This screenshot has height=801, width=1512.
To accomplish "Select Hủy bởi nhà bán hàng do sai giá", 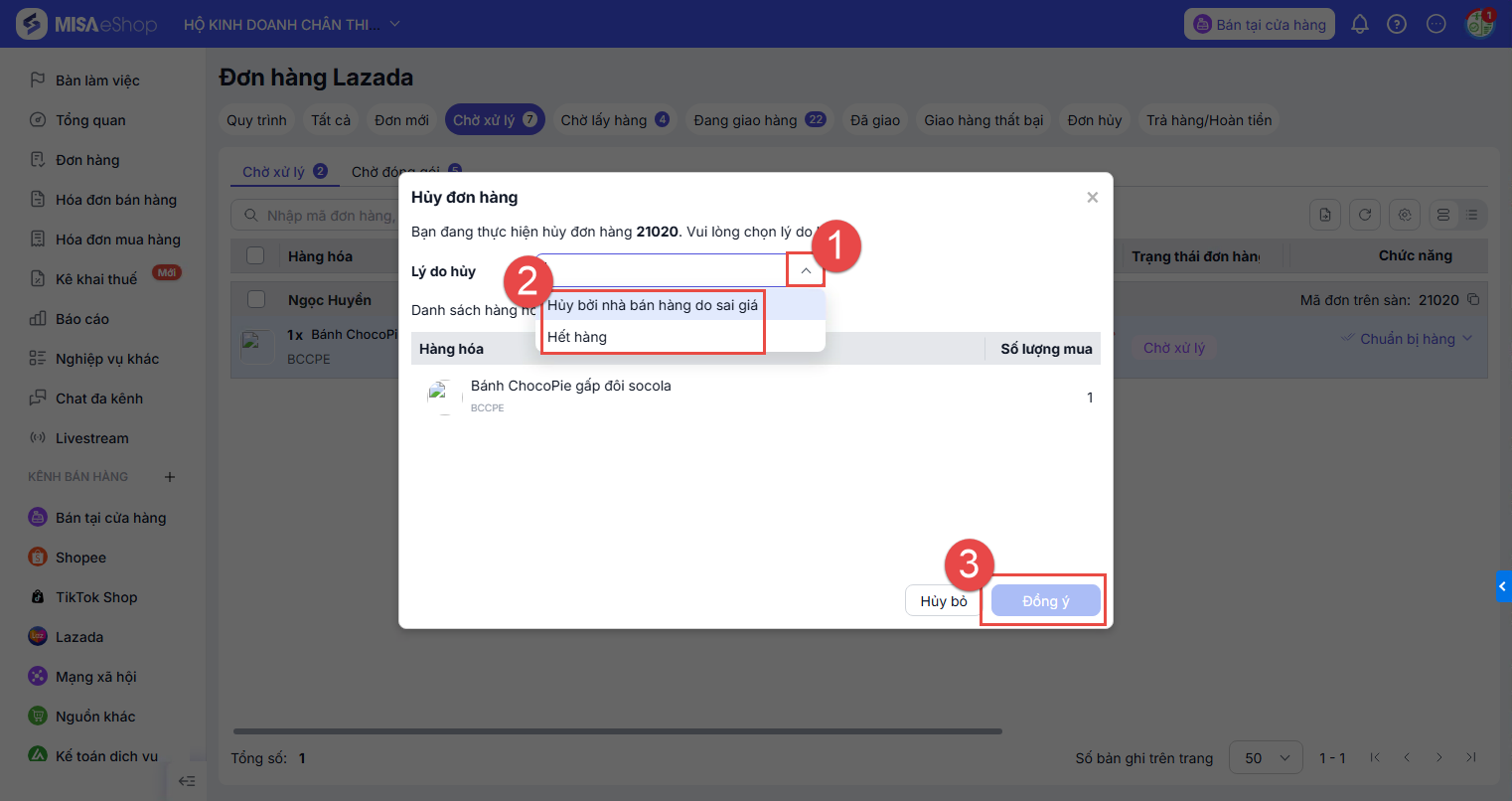I will pos(681,305).
